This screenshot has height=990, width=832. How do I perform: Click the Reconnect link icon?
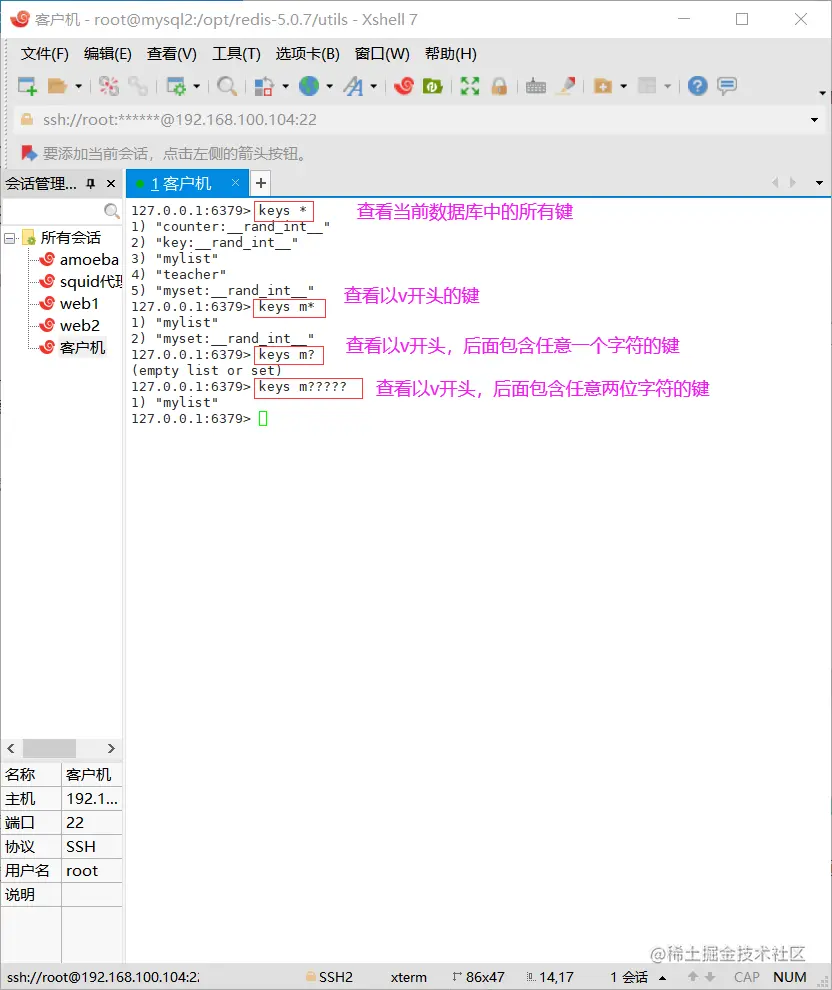pyautogui.click(x=138, y=86)
